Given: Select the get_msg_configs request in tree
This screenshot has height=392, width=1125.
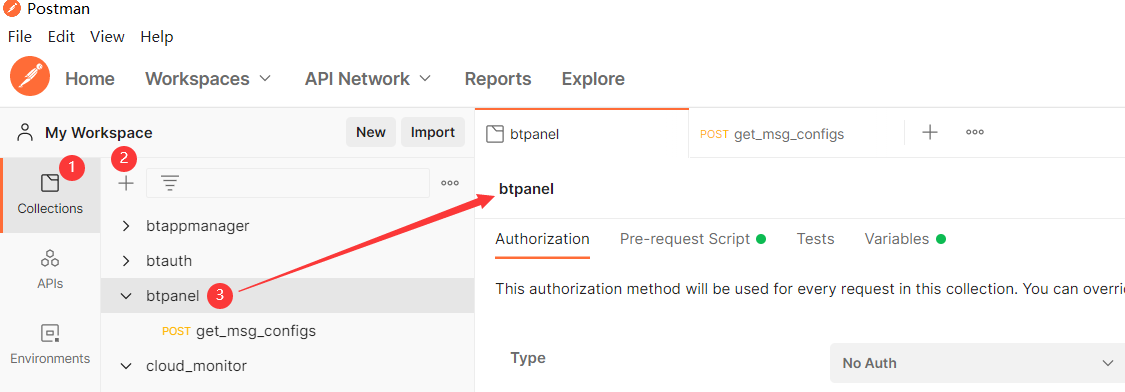Looking at the screenshot, I should coord(255,332).
